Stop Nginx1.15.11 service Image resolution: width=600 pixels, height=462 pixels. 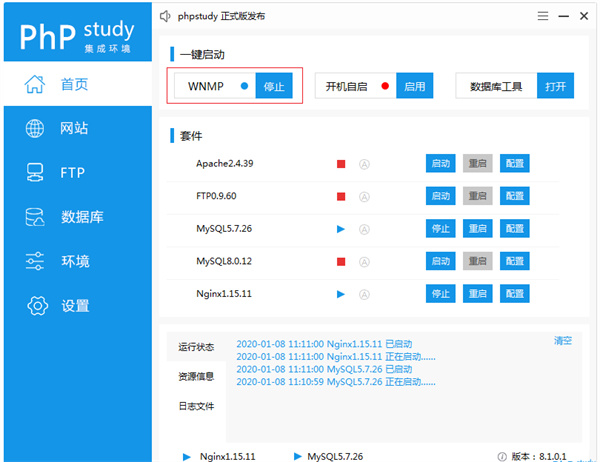[x=441, y=294]
